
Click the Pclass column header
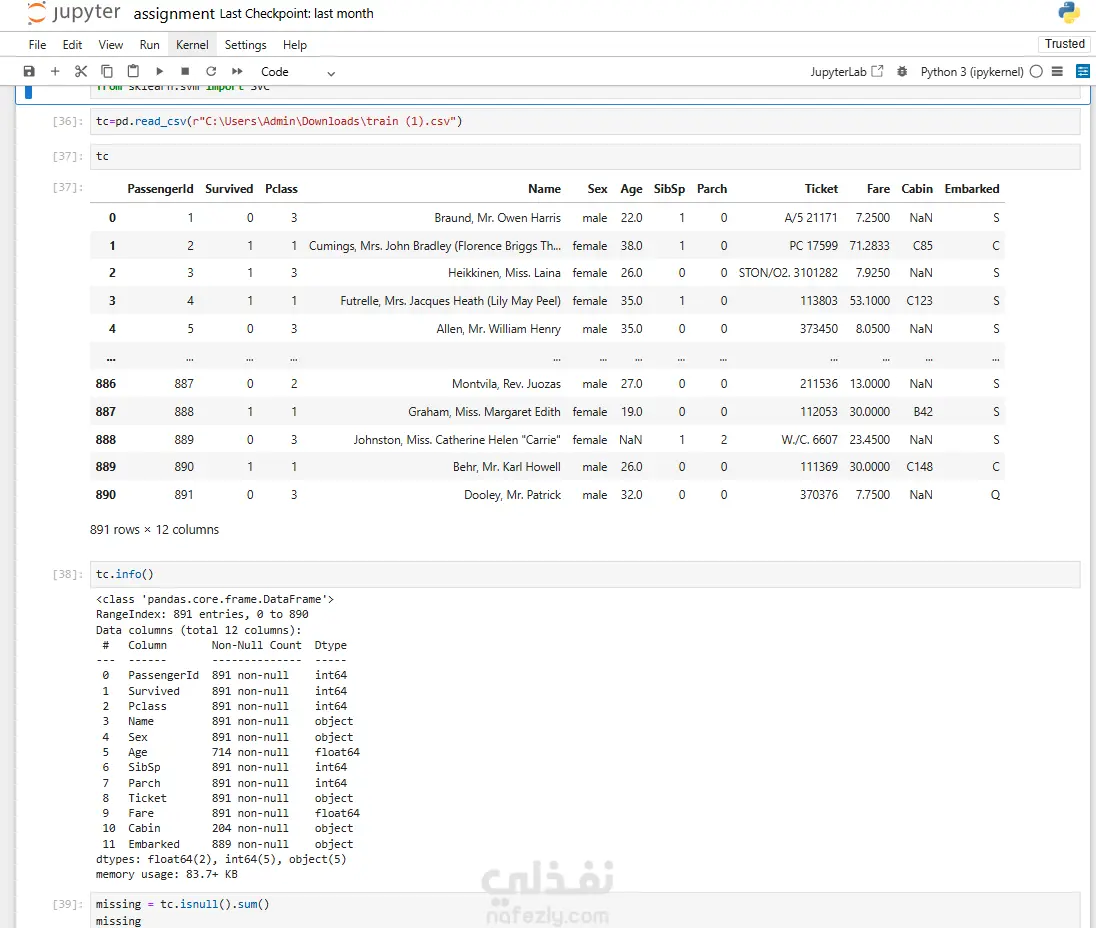pos(281,189)
